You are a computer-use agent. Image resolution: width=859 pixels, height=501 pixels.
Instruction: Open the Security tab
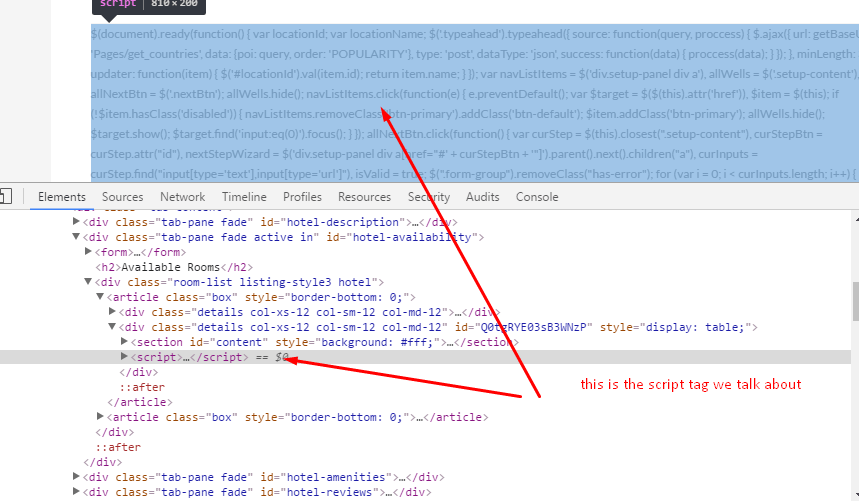click(428, 197)
